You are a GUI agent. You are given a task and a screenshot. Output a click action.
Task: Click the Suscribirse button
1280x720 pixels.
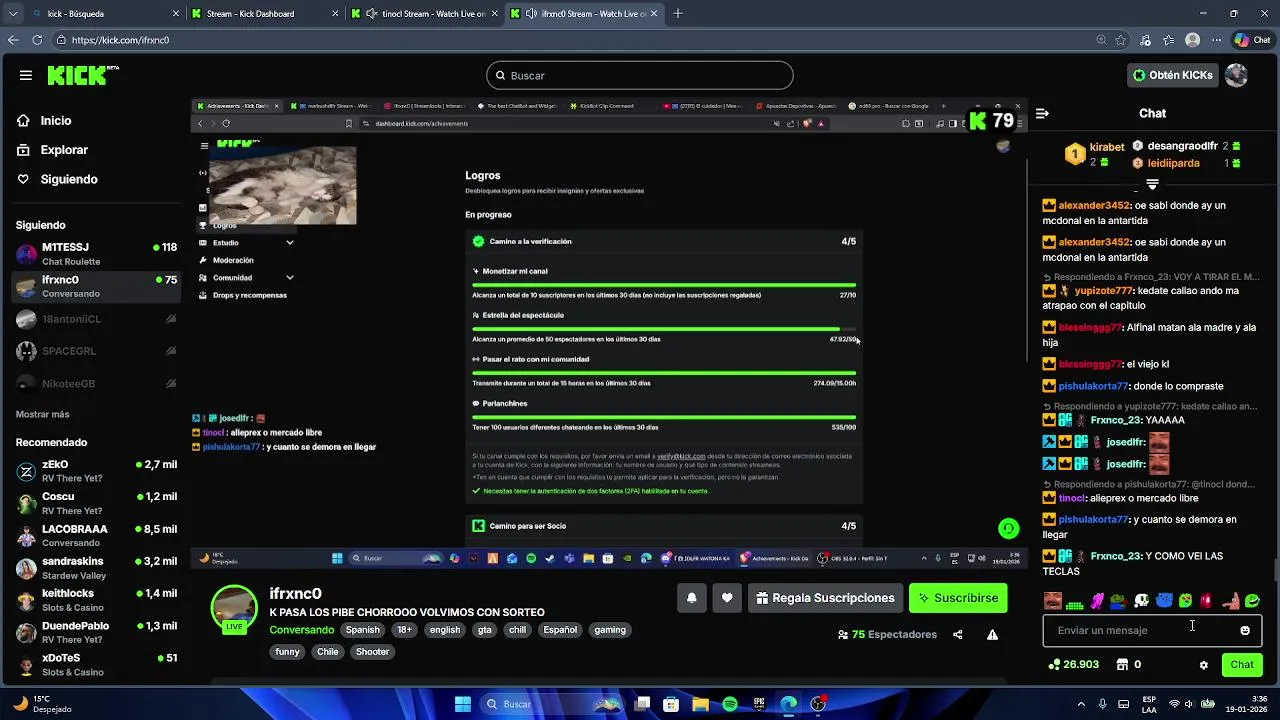(957, 598)
